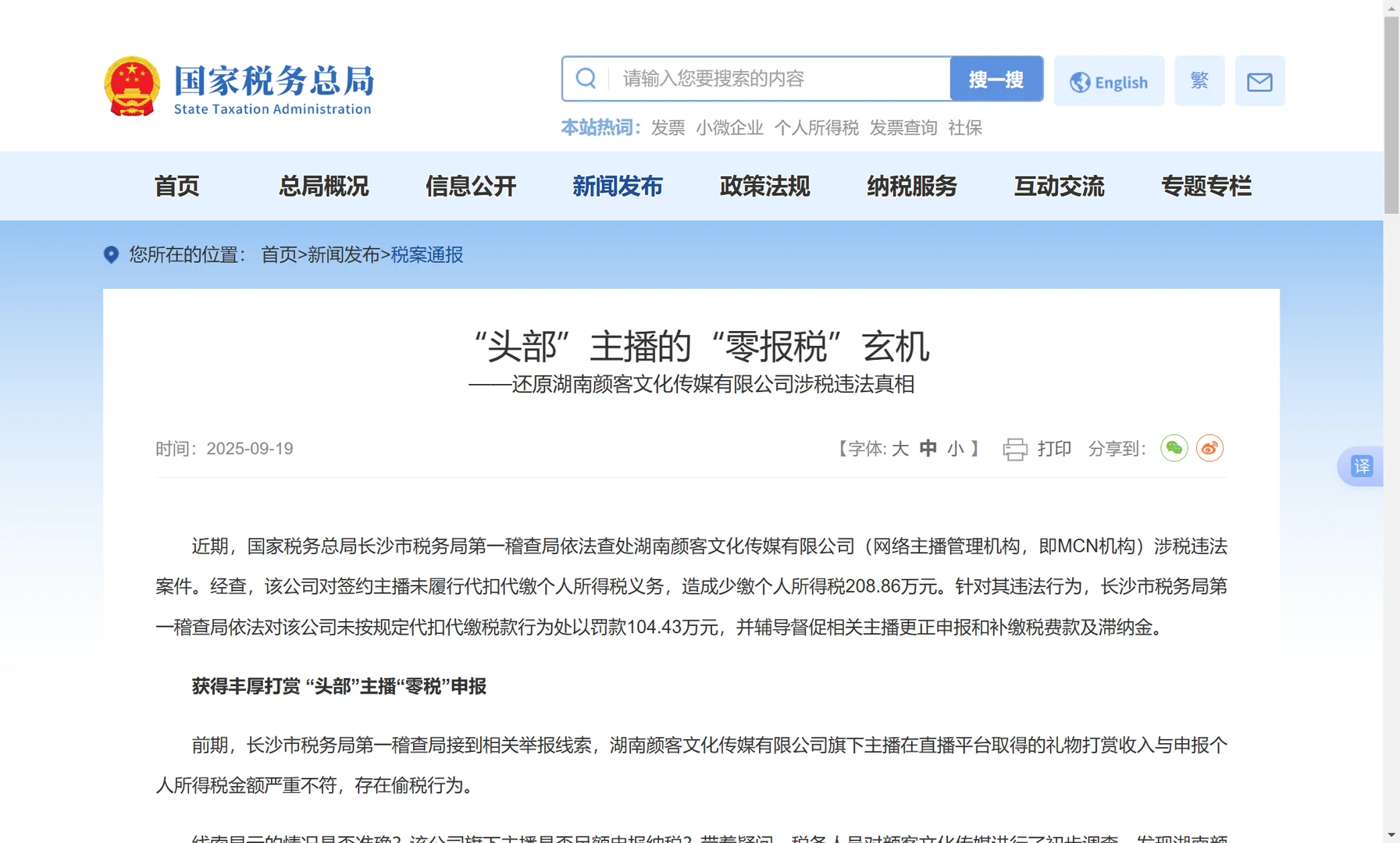
Task: Switch to the 信息公开 section
Action: point(470,187)
